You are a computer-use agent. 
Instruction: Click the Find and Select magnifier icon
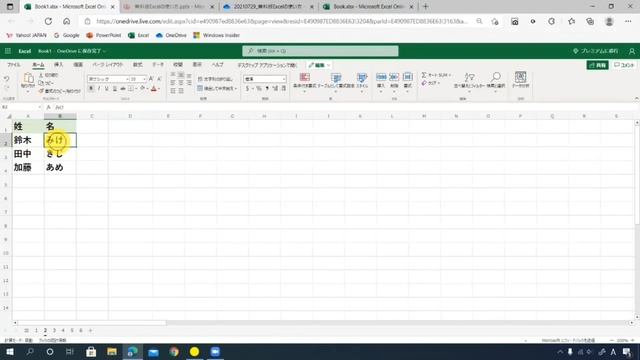pyautogui.click(x=496, y=77)
